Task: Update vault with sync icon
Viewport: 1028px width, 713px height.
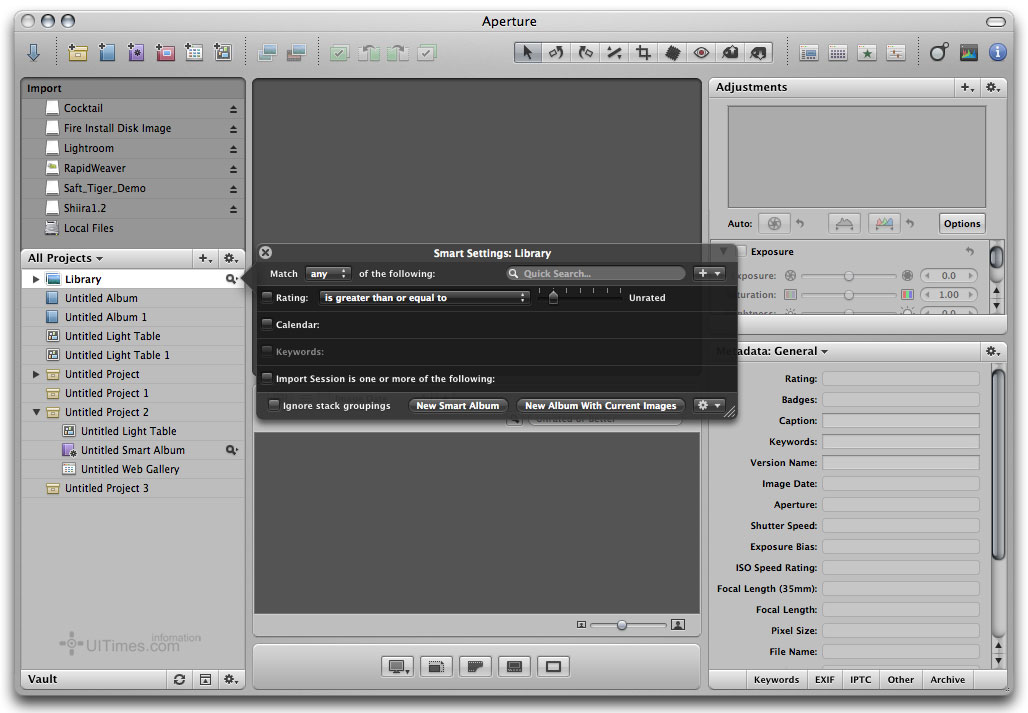Action: click(179, 680)
